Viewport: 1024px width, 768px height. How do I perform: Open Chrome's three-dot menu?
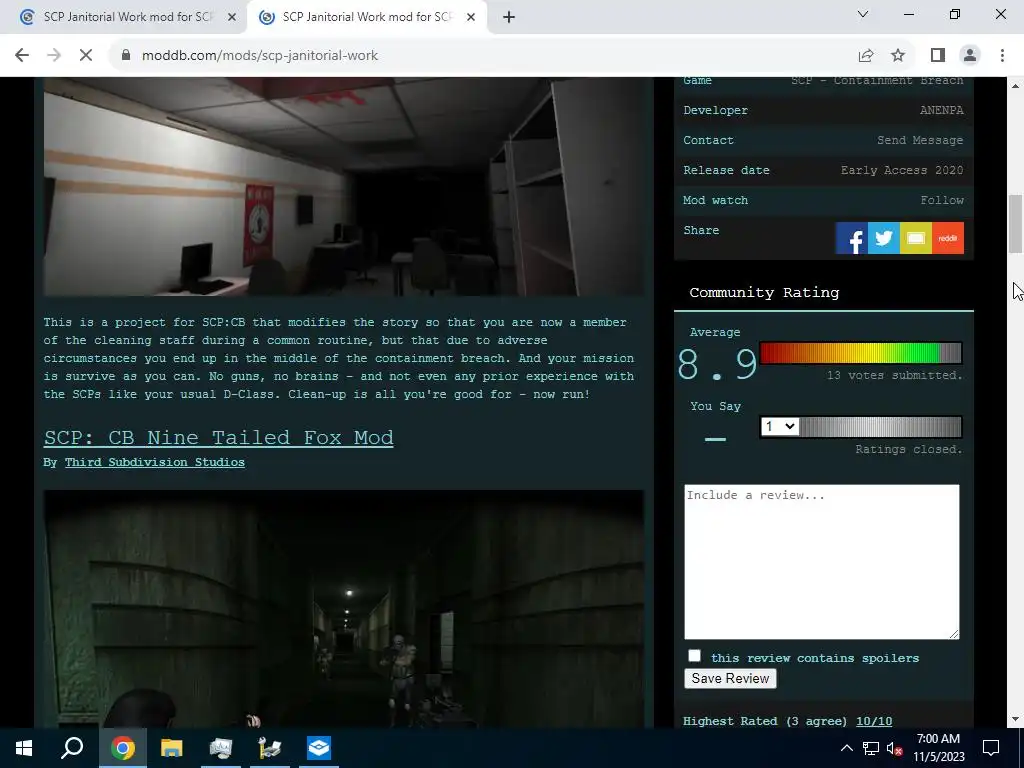tap(1002, 56)
